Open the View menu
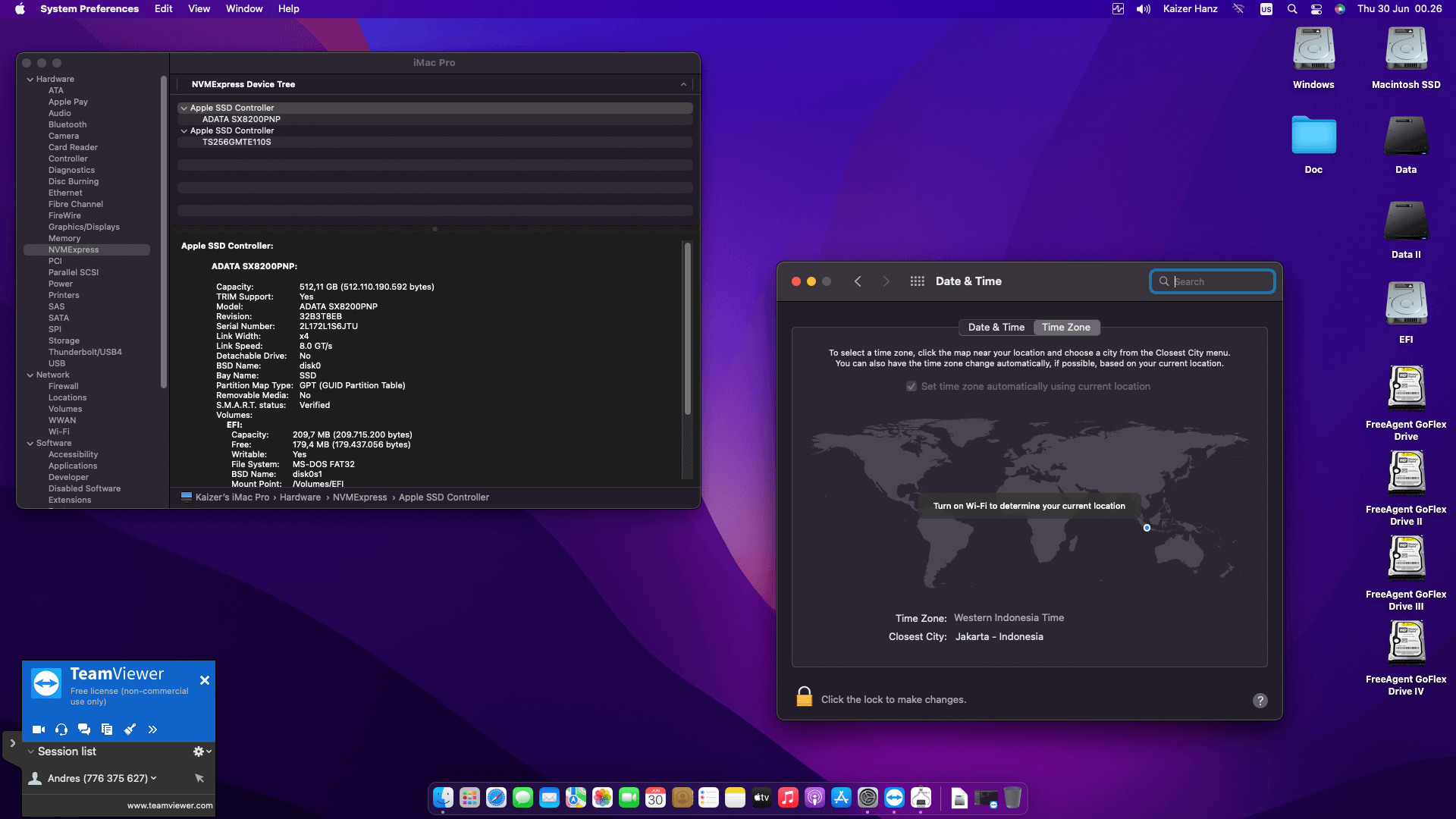The image size is (1456, 819). (x=199, y=9)
